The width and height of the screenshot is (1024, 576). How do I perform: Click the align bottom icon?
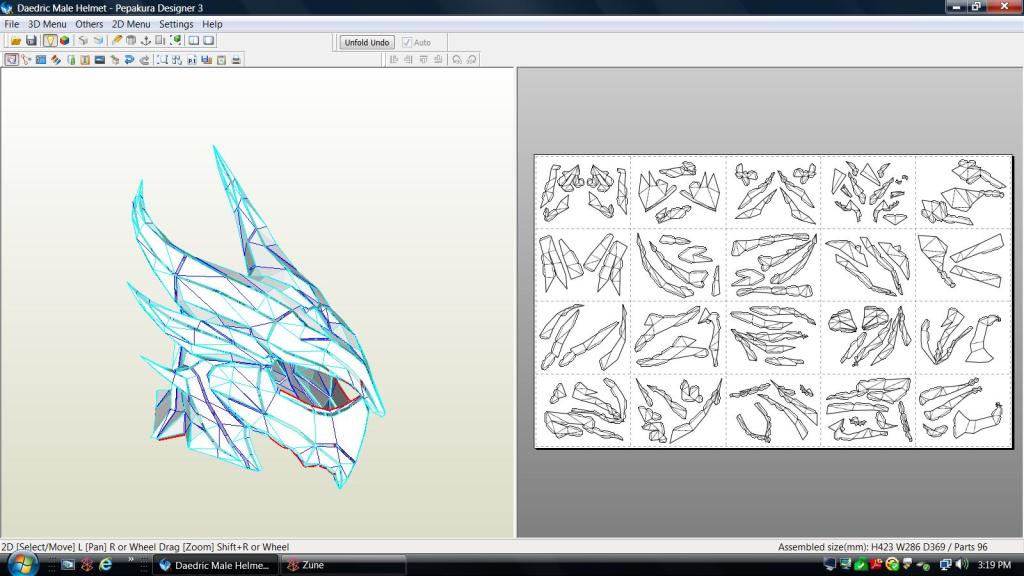(438, 59)
